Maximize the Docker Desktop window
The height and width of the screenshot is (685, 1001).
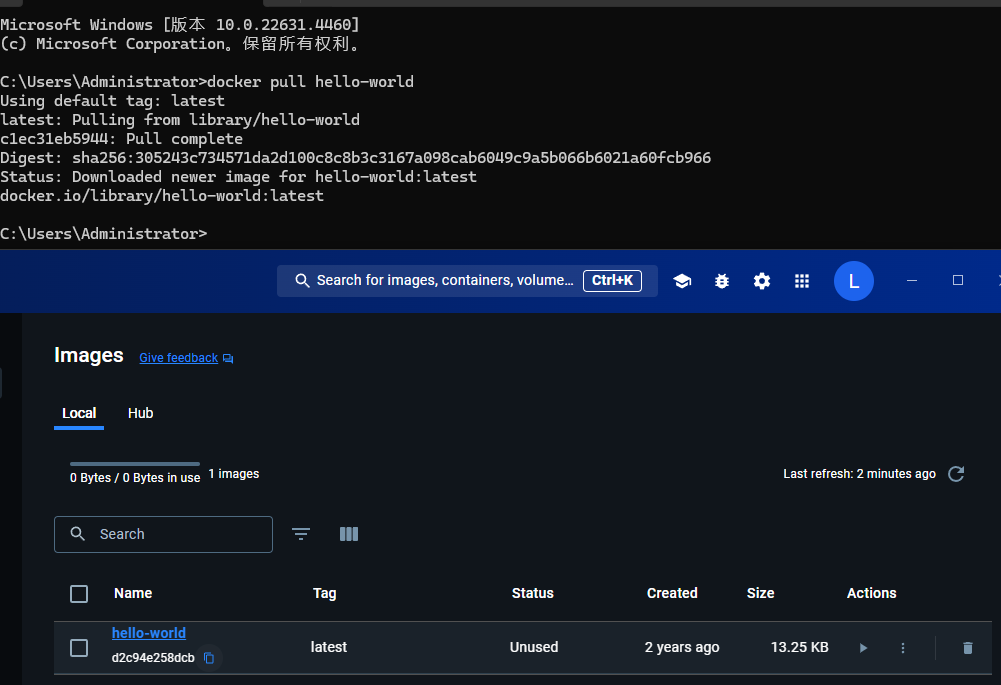coord(958,280)
